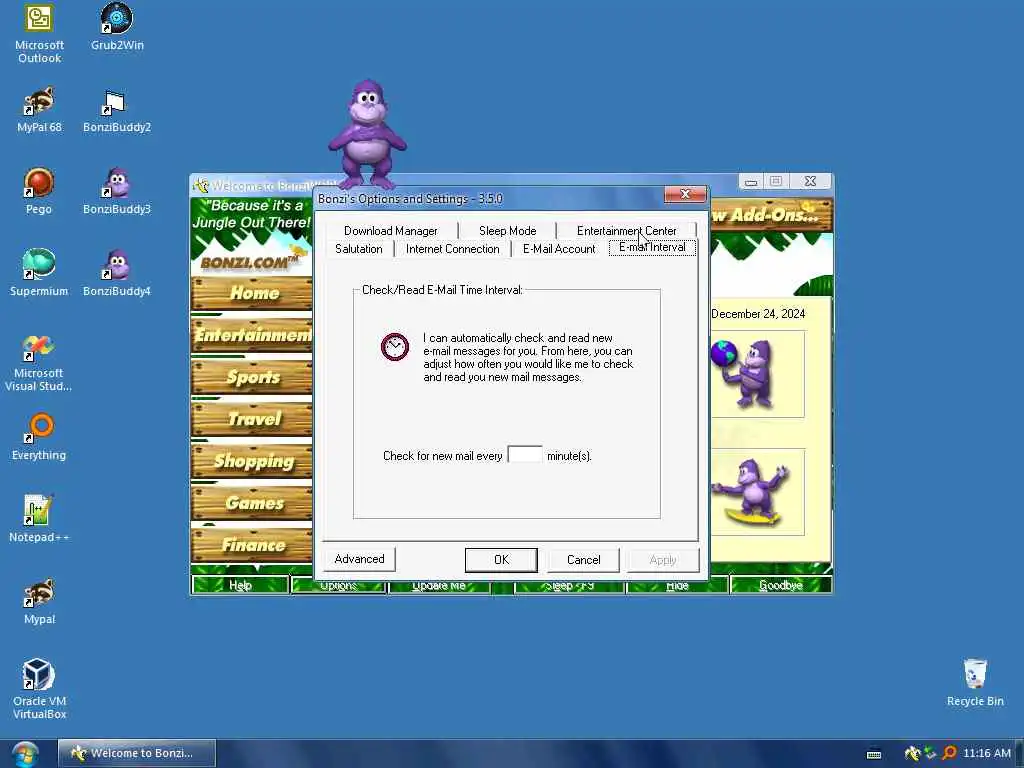The height and width of the screenshot is (768, 1024).
Task: Select the BonziBuddy2 desktop shortcut
Action: [117, 110]
